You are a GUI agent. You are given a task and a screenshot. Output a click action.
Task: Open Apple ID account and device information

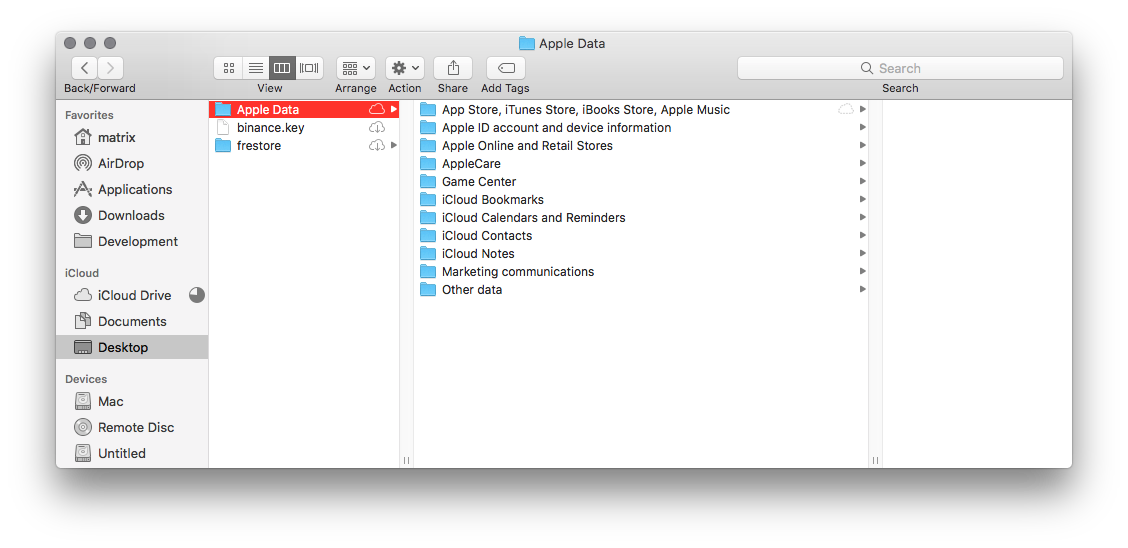coord(642,127)
